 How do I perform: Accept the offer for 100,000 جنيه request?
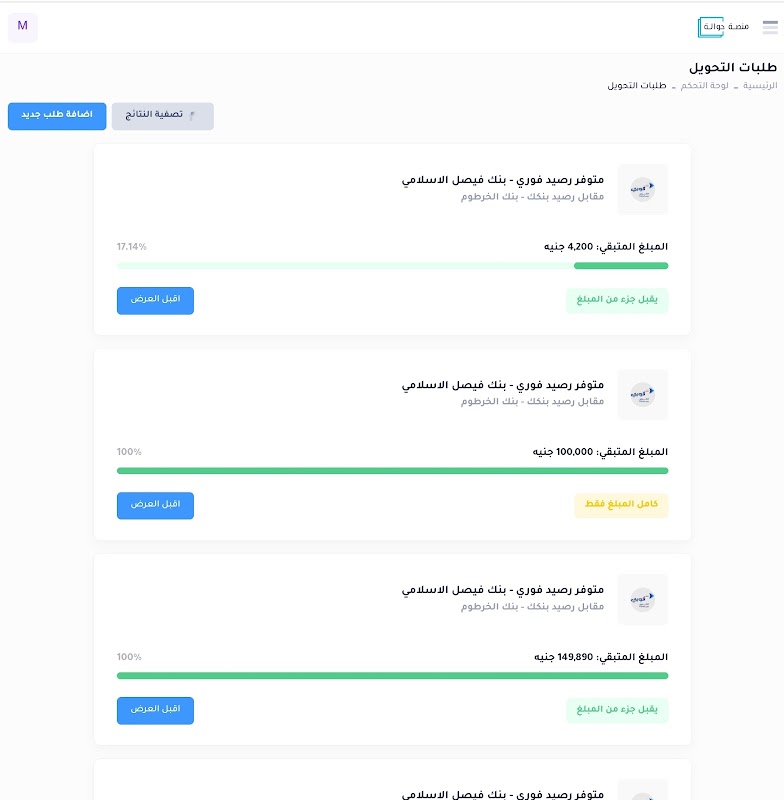[155, 506]
